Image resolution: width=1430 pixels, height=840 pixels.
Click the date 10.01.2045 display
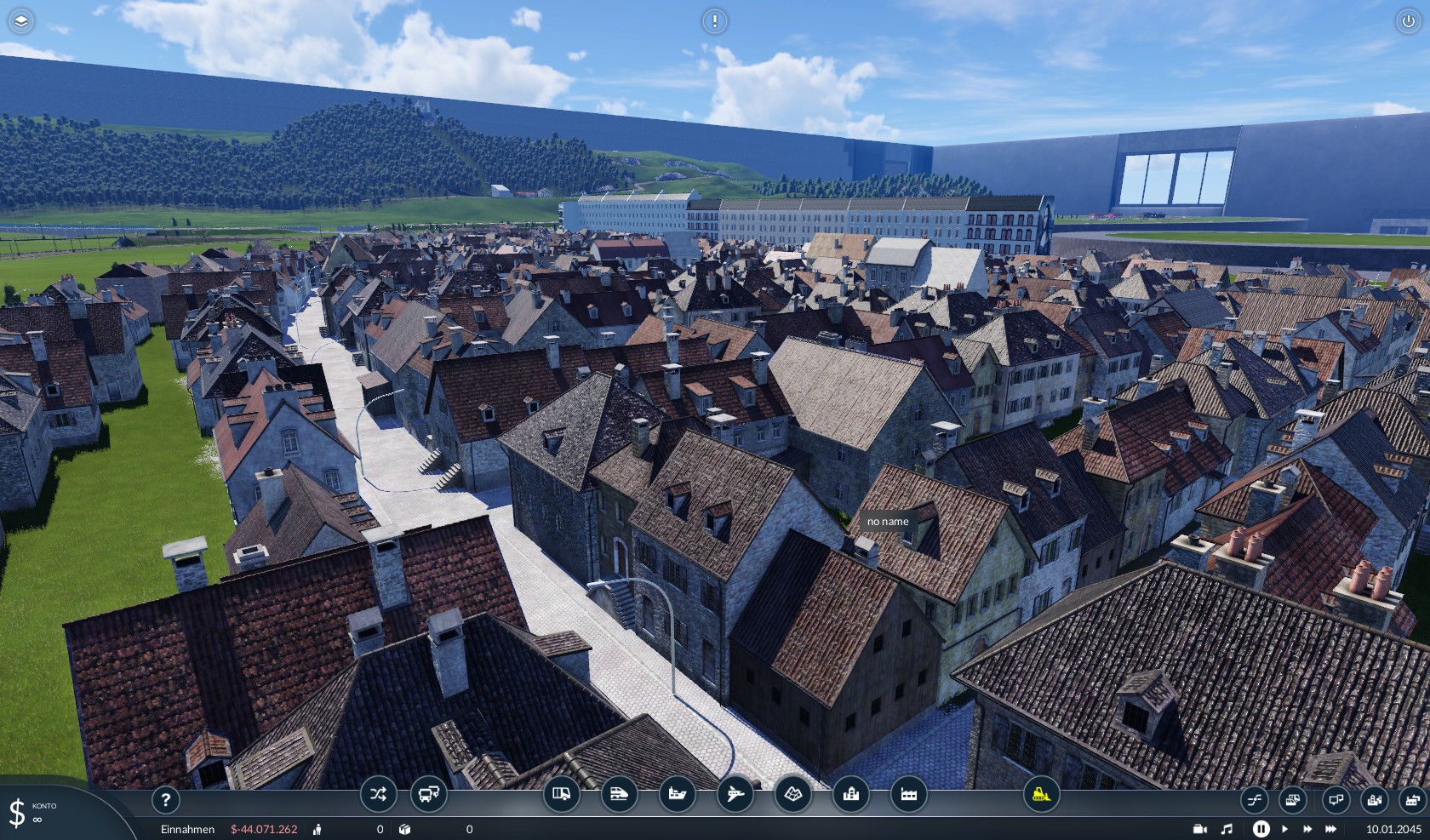(1393, 829)
